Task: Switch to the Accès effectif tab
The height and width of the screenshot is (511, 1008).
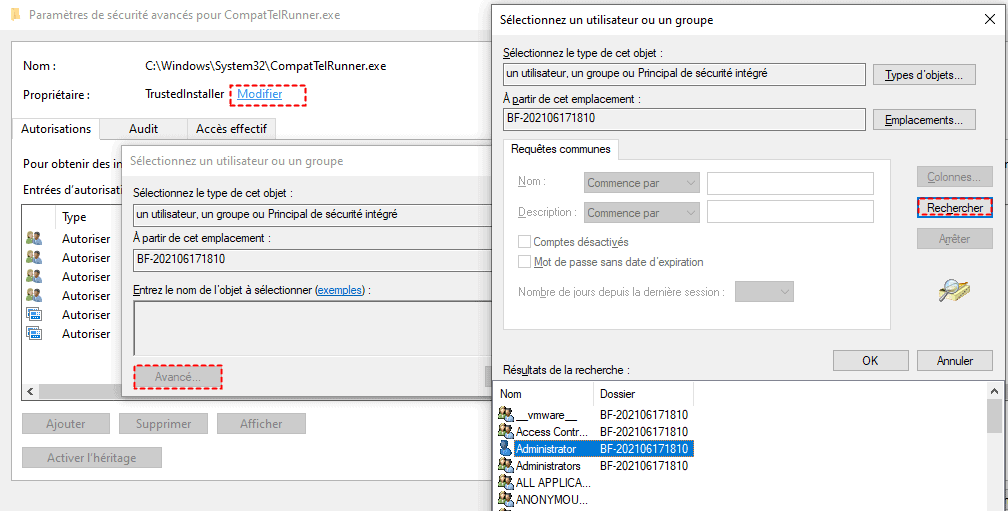Action: [231, 129]
